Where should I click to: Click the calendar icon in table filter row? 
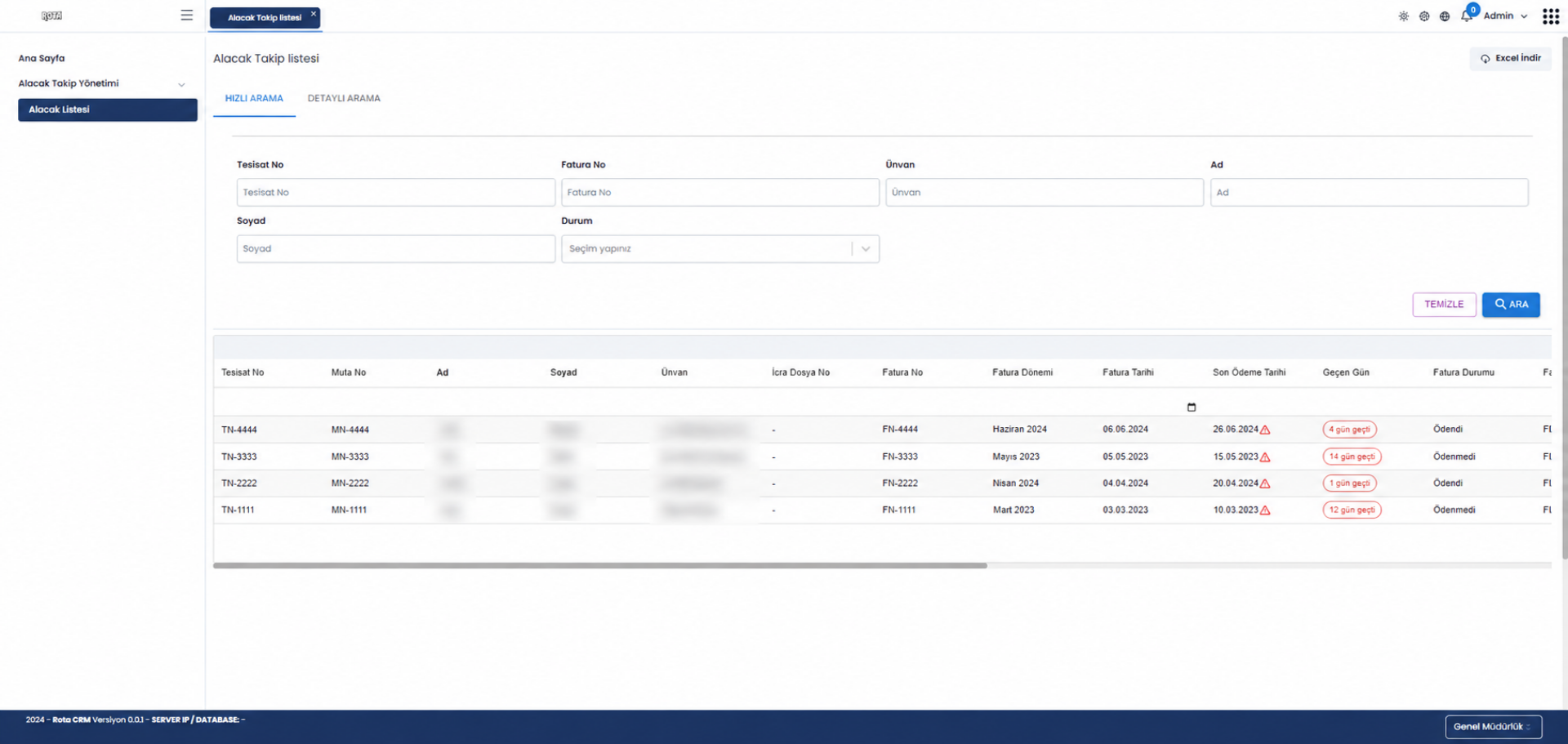[1192, 407]
